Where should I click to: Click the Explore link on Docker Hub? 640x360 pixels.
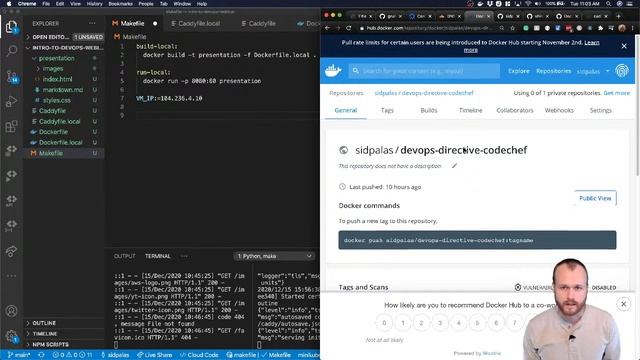(x=518, y=71)
